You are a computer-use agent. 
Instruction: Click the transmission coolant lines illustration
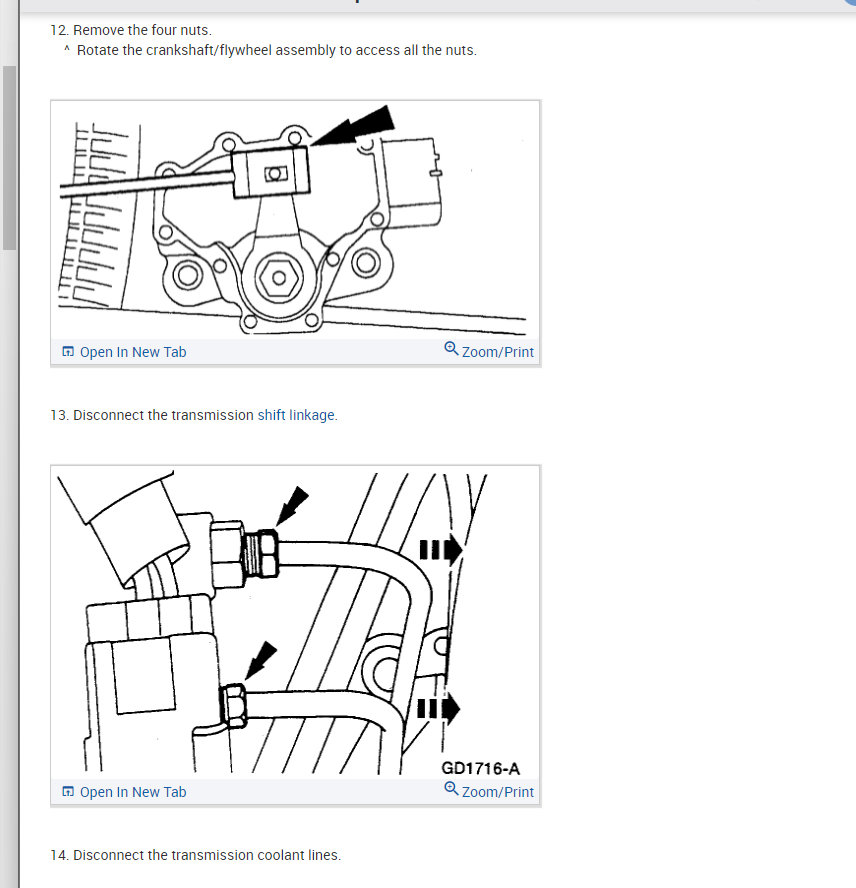pos(295,622)
